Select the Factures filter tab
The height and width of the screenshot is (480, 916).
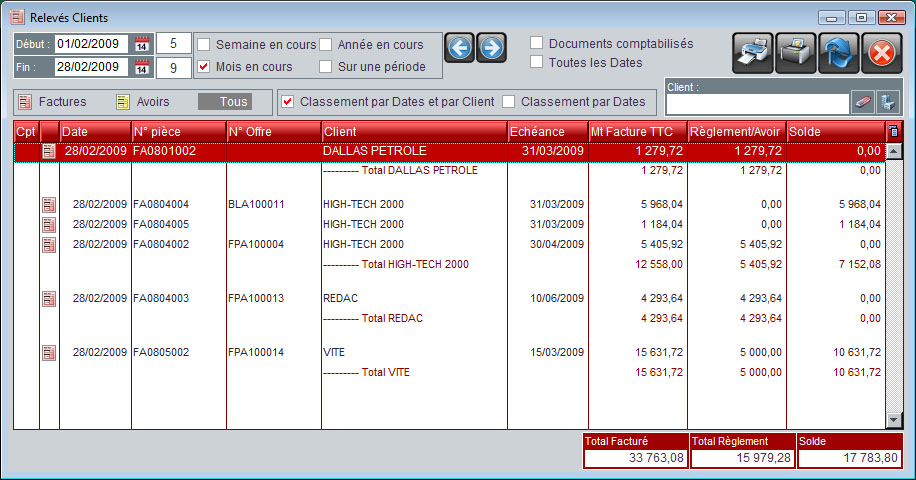coord(53,102)
